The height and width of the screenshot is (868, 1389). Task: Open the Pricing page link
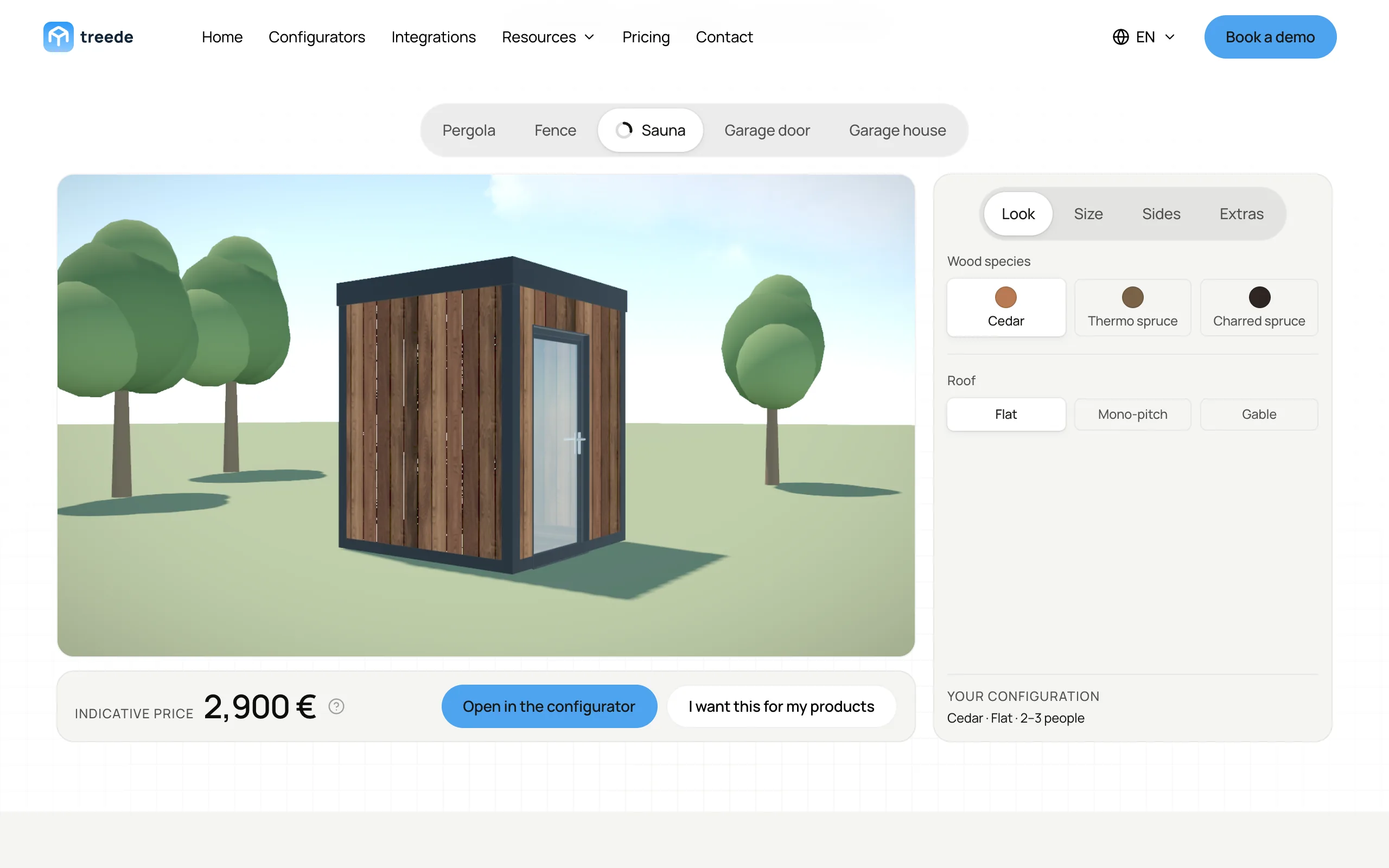[646, 37]
